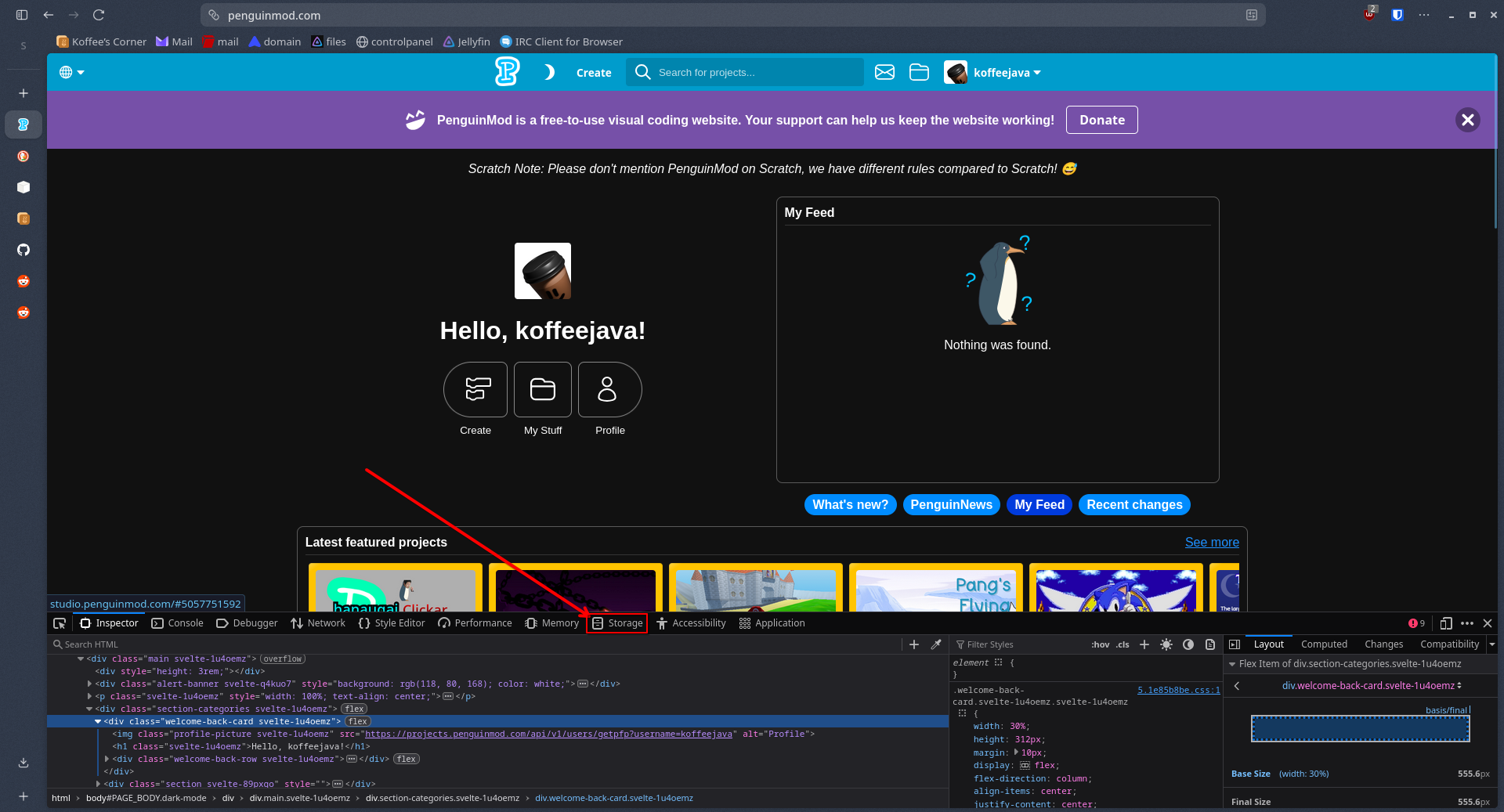
Task: Click the Donate button
Action: 1101,120
